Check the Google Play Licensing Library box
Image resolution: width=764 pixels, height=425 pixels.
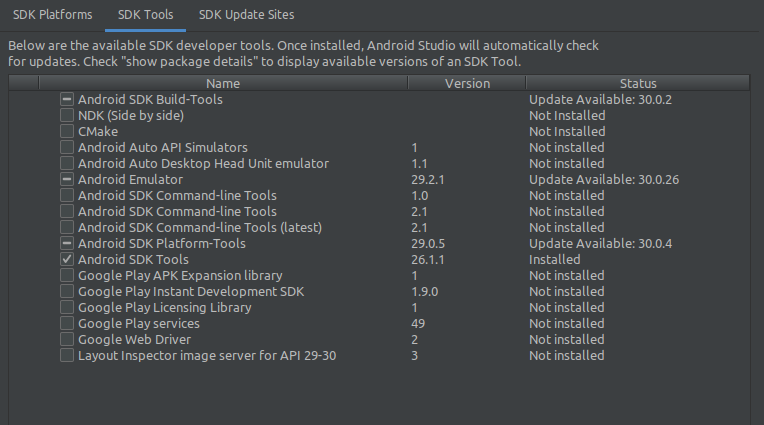[67, 308]
